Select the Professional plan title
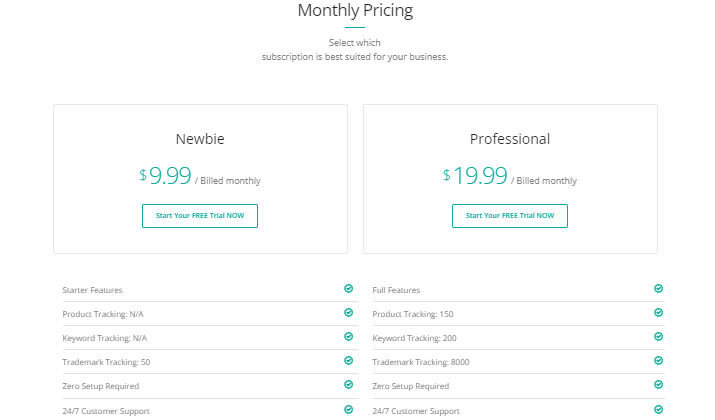The height and width of the screenshot is (420, 715). pos(510,139)
